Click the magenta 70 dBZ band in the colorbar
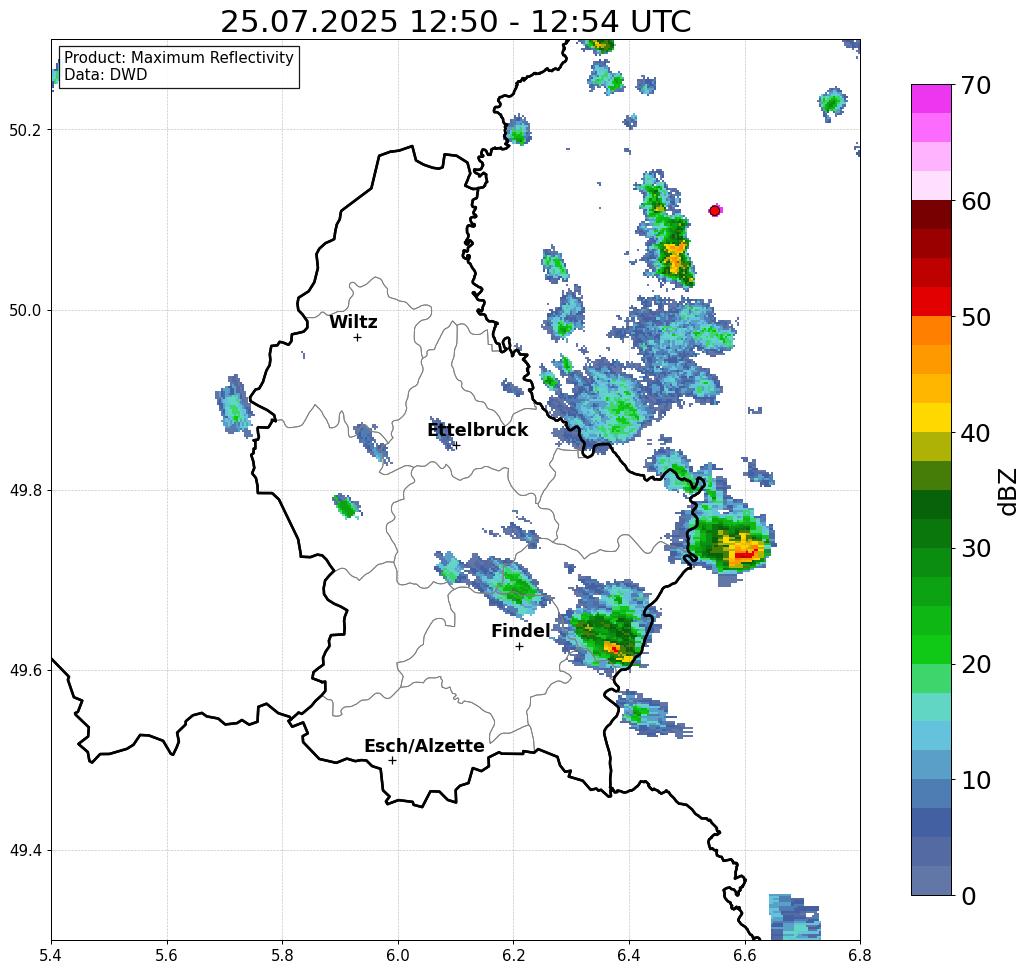Image resolution: width=1029 pixels, height=973 pixels. [931, 99]
